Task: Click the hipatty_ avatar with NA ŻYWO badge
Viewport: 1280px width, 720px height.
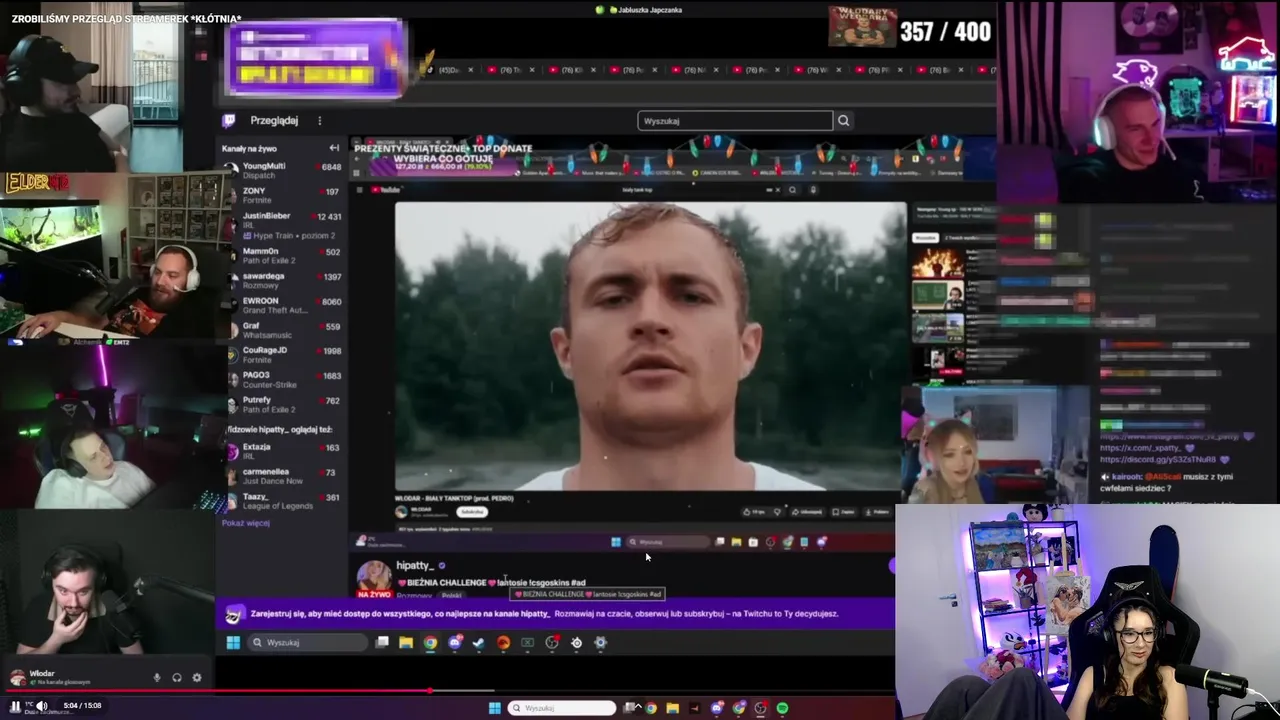Action: 375,579
